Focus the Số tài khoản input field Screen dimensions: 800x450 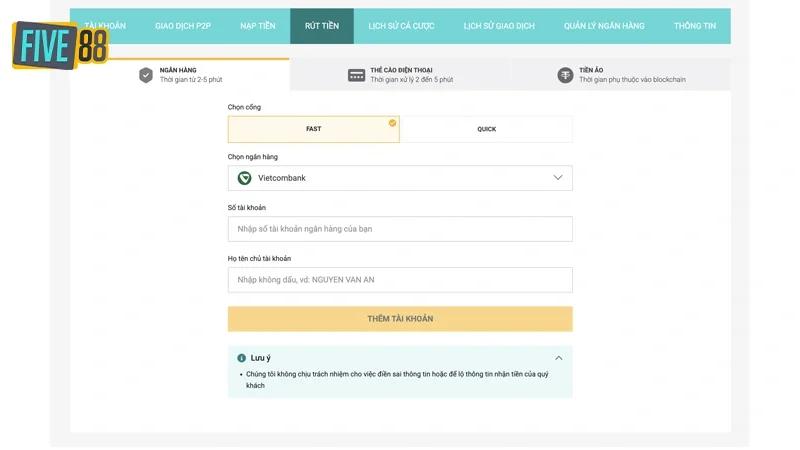[x=400, y=229]
